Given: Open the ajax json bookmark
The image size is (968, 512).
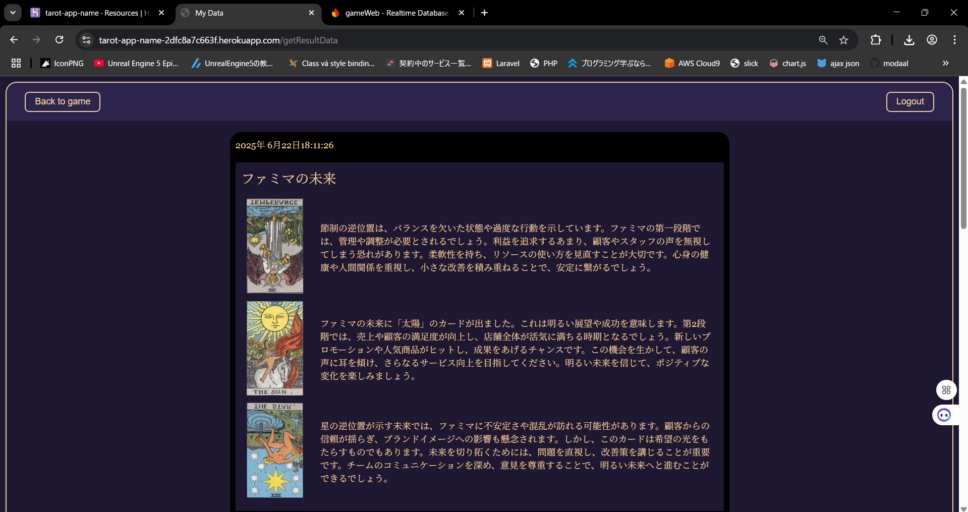Looking at the screenshot, I should coord(838,63).
